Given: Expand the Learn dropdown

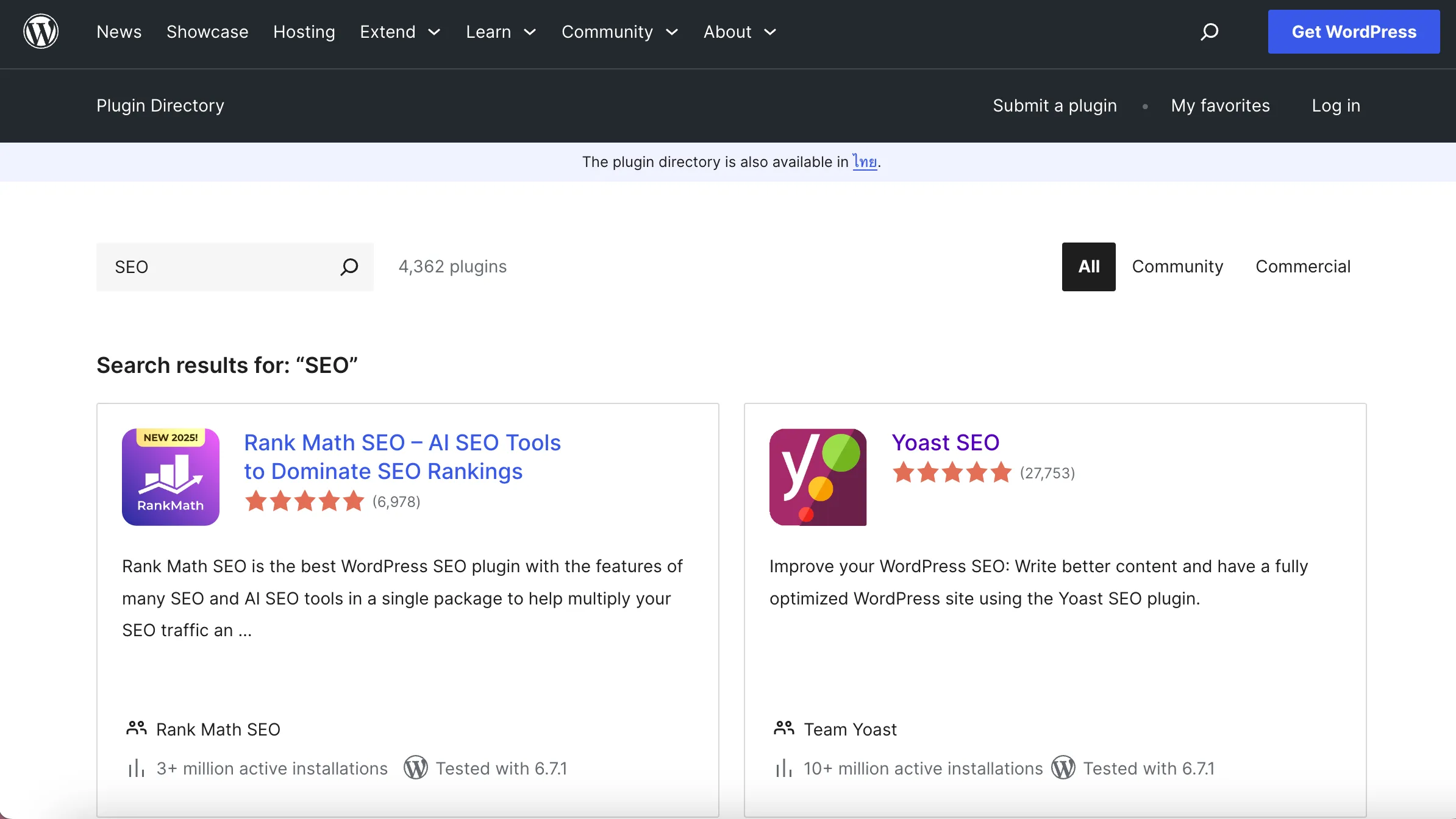Looking at the screenshot, I should tap(501, 32).
